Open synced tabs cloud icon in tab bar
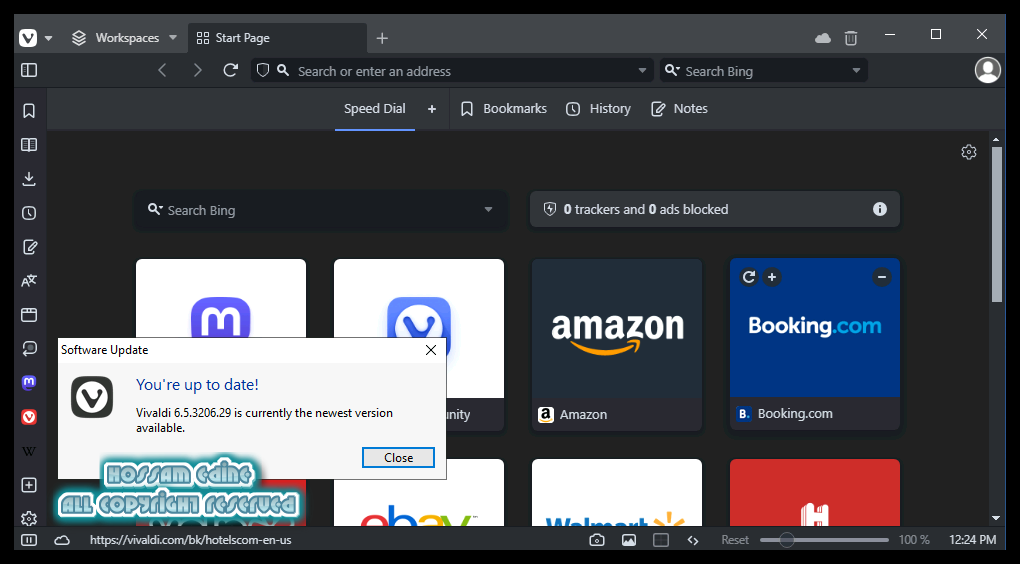 (823, 38)
